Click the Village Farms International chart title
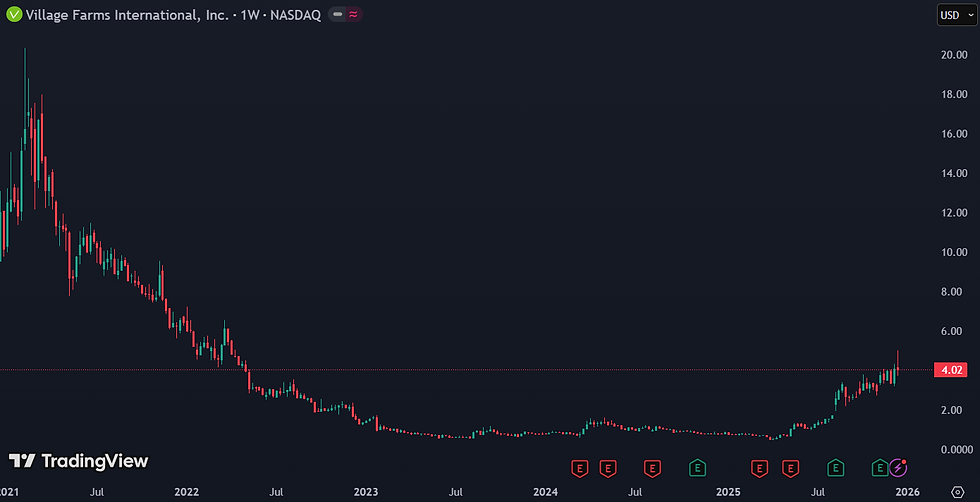Viewport: 980px width, 502px height. (x=172, y=15)
